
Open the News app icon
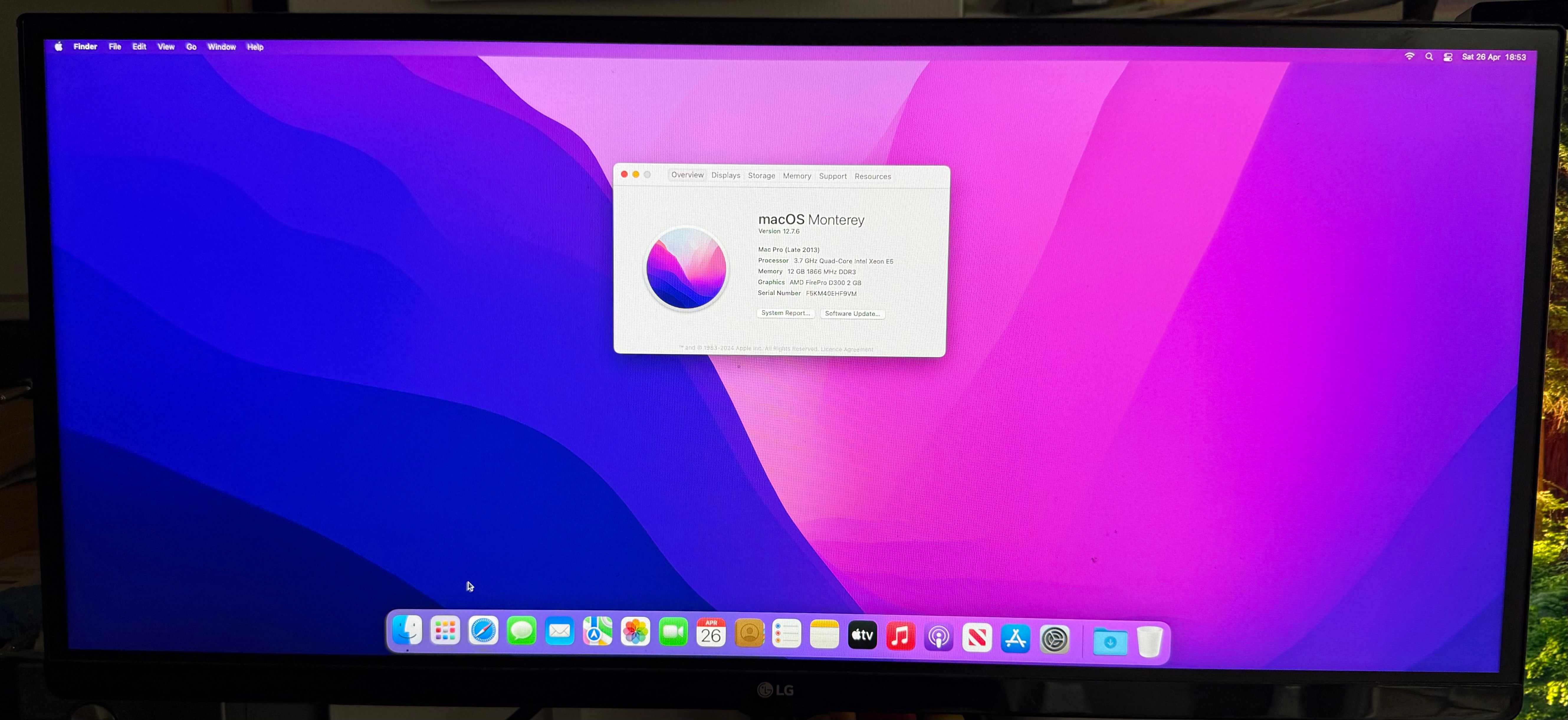[977, 638]
